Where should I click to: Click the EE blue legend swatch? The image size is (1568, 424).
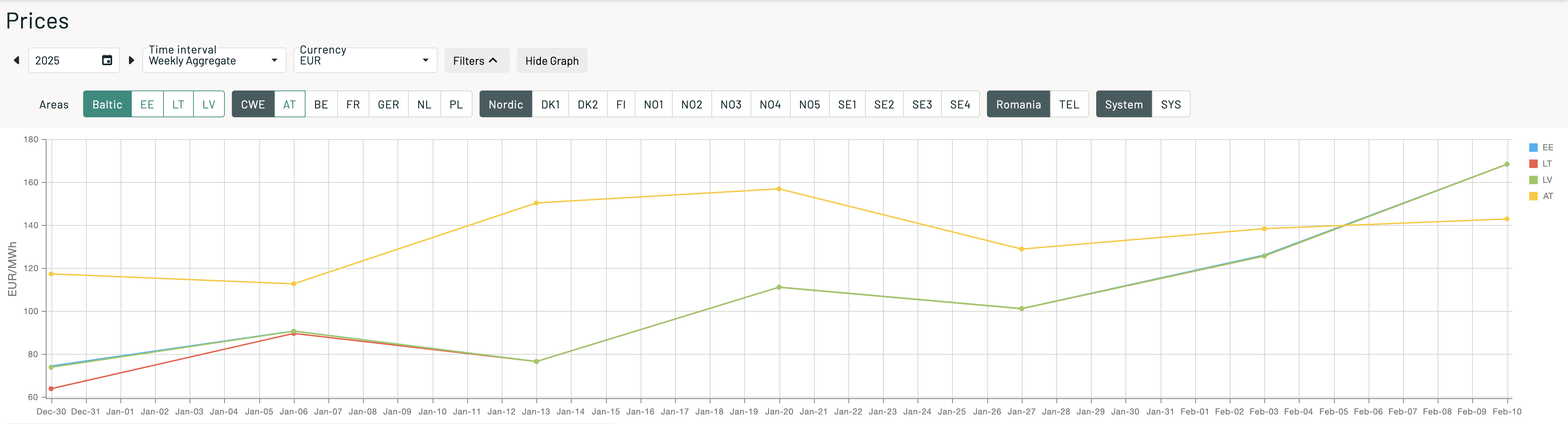click(x=1533, y=148)
